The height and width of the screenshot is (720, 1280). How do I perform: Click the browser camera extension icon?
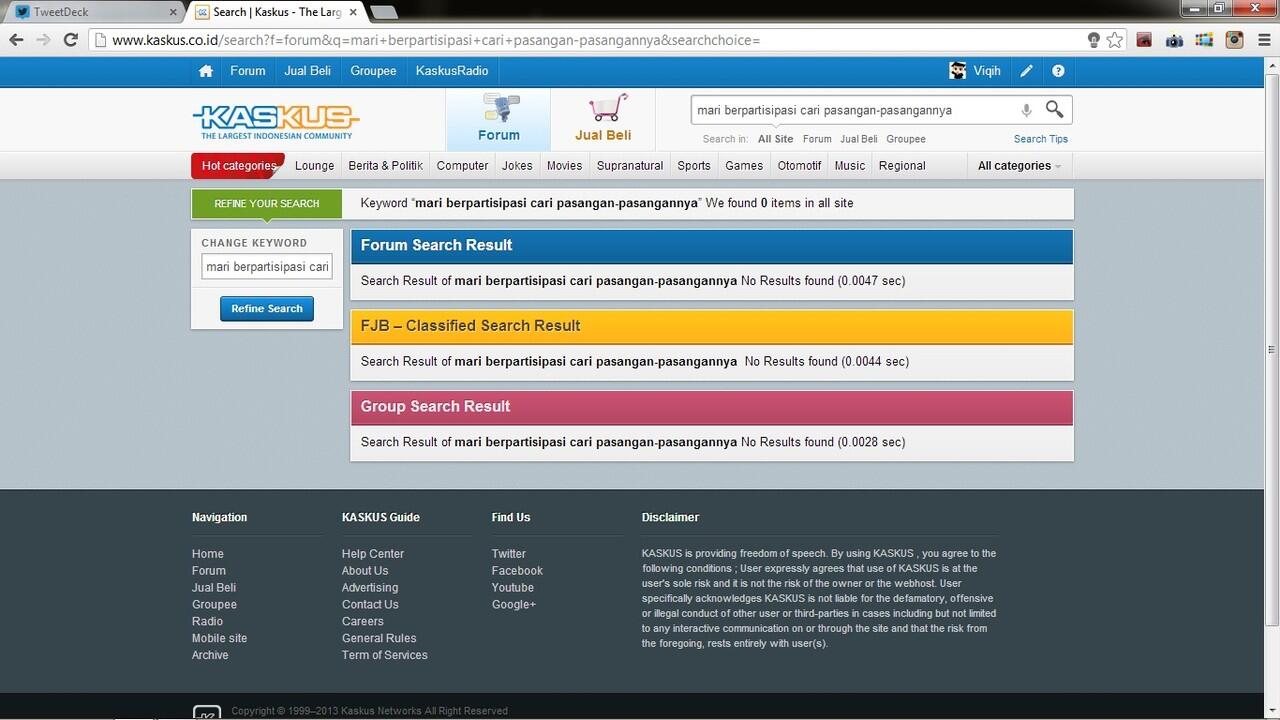(x=1175, y=41)
